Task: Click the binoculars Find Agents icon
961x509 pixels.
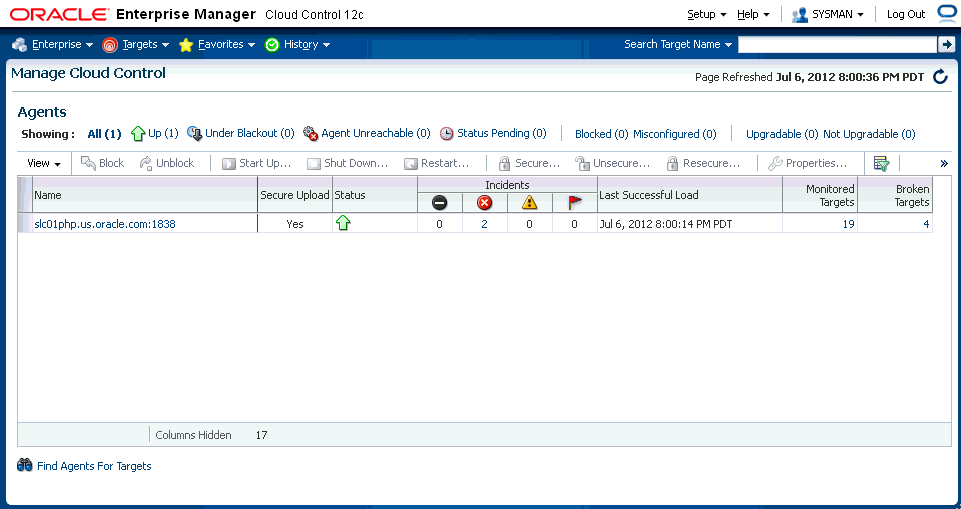Action: tap(25, 466)
